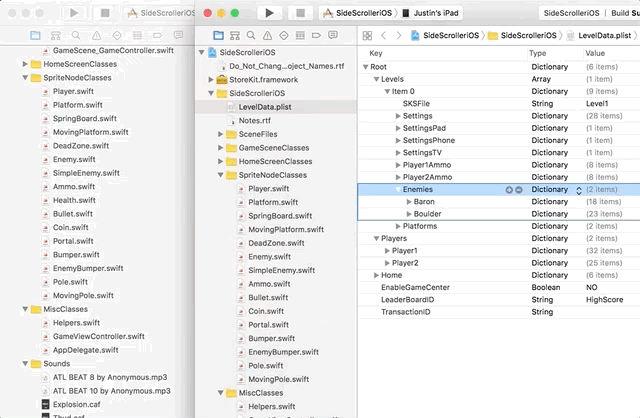This screenshot has width=640, height=418.
Task: Switch to the Report navigator in the front window
Action: [329, 35]
